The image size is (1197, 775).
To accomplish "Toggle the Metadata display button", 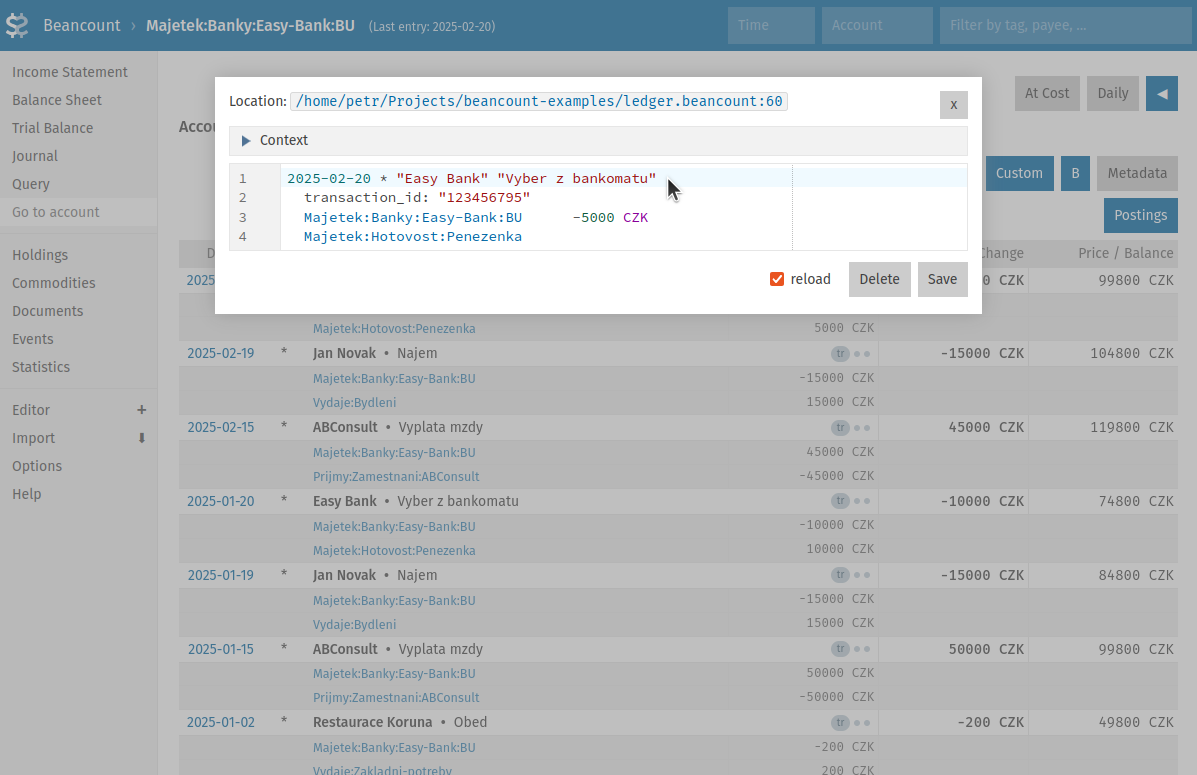I will 1136,173.
